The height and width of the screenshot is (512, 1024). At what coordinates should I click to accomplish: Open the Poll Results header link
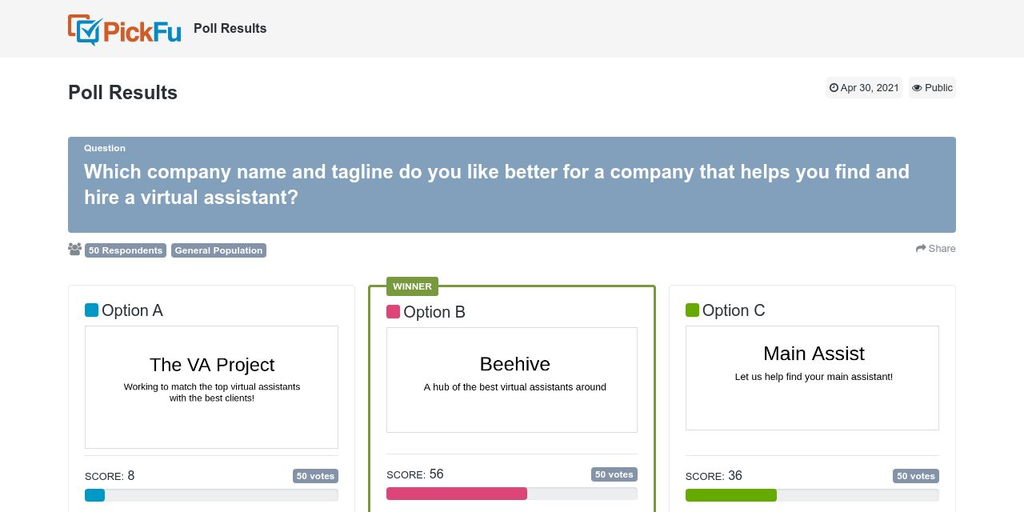[x=230, y=29]
